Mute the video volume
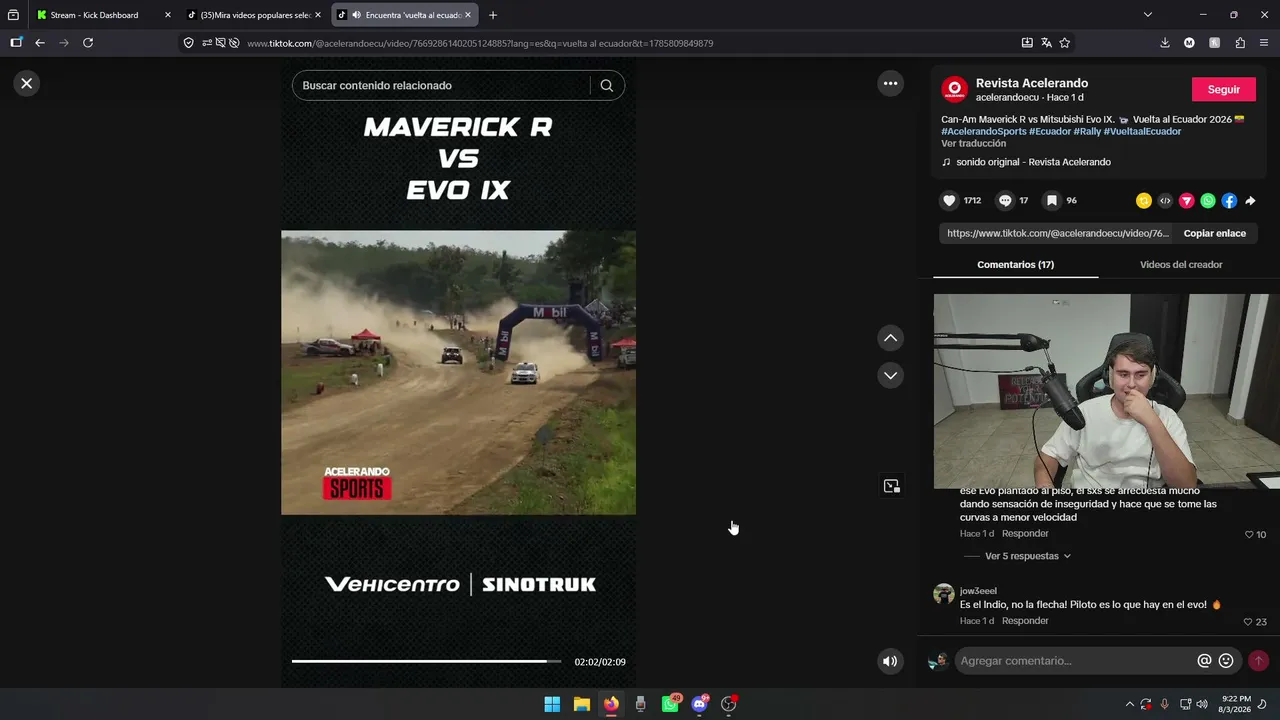The image size is (1280, 720). 889,661
